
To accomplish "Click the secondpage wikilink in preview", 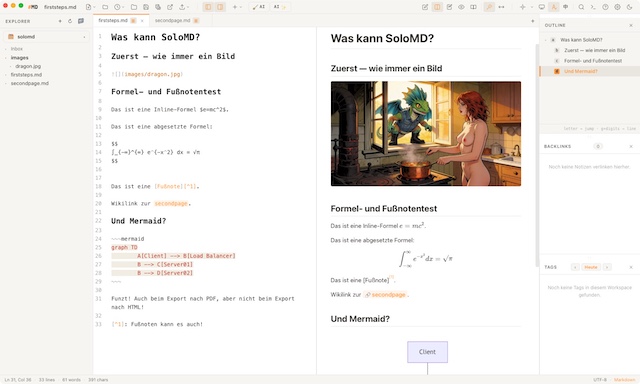I will [x=385, y=295].
